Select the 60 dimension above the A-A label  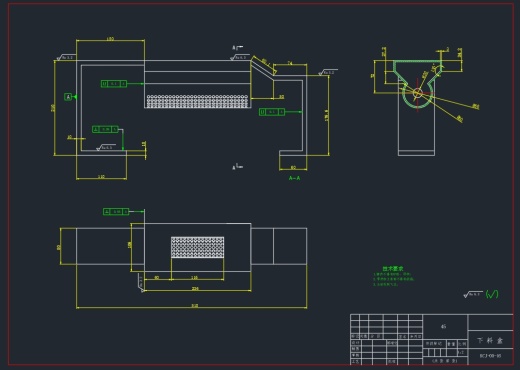[293, 167]
